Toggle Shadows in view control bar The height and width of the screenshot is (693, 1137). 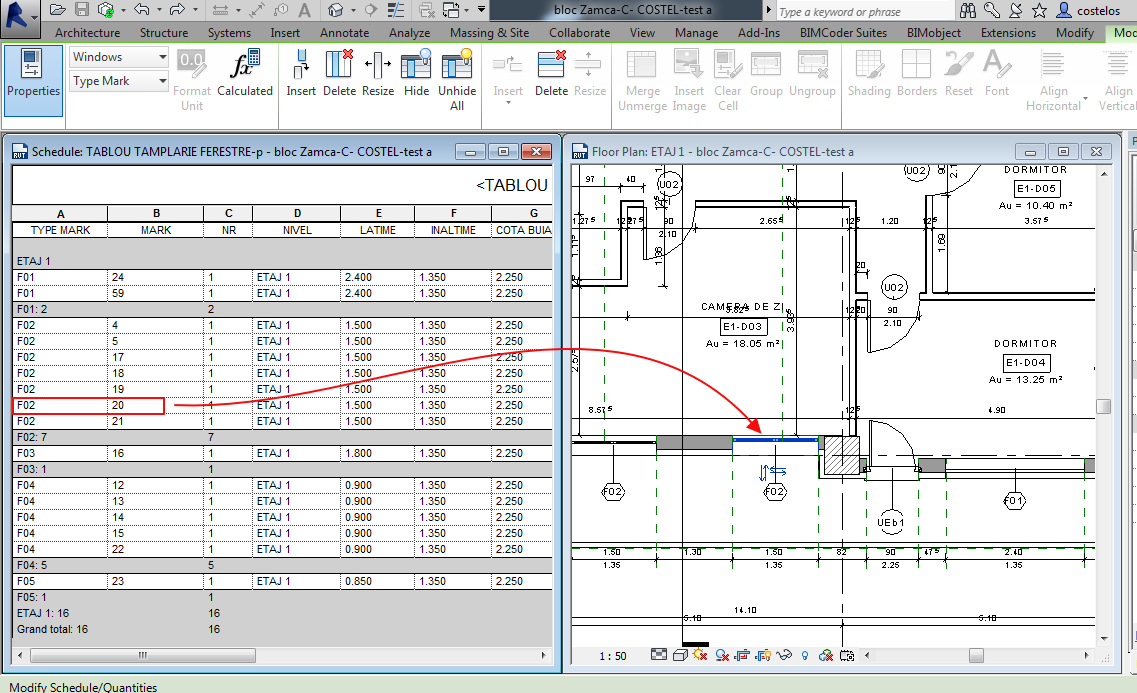click(722, 655)
